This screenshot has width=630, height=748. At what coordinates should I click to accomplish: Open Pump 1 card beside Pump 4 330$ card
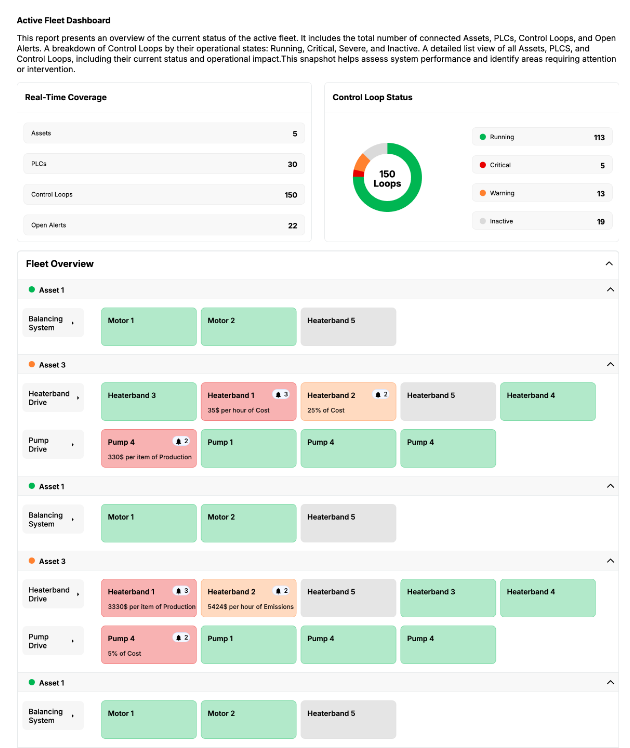[x=248, y=448]
